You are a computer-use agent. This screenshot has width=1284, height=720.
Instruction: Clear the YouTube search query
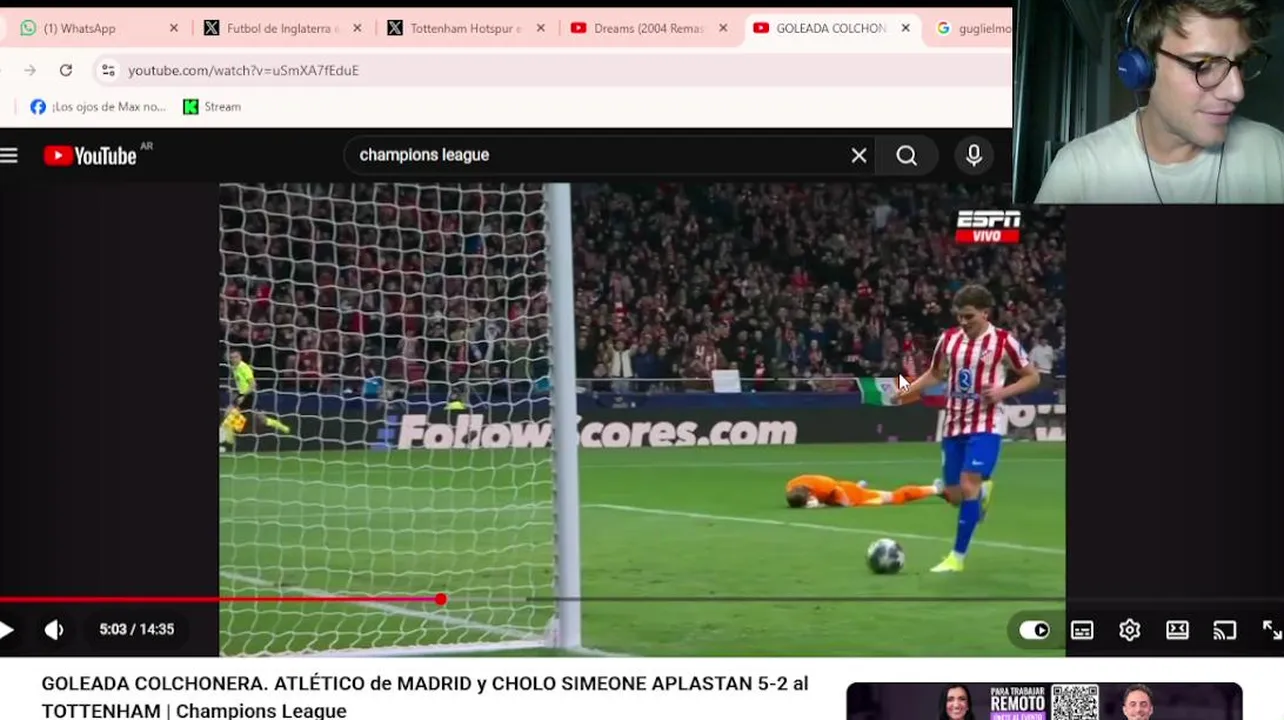859,155
